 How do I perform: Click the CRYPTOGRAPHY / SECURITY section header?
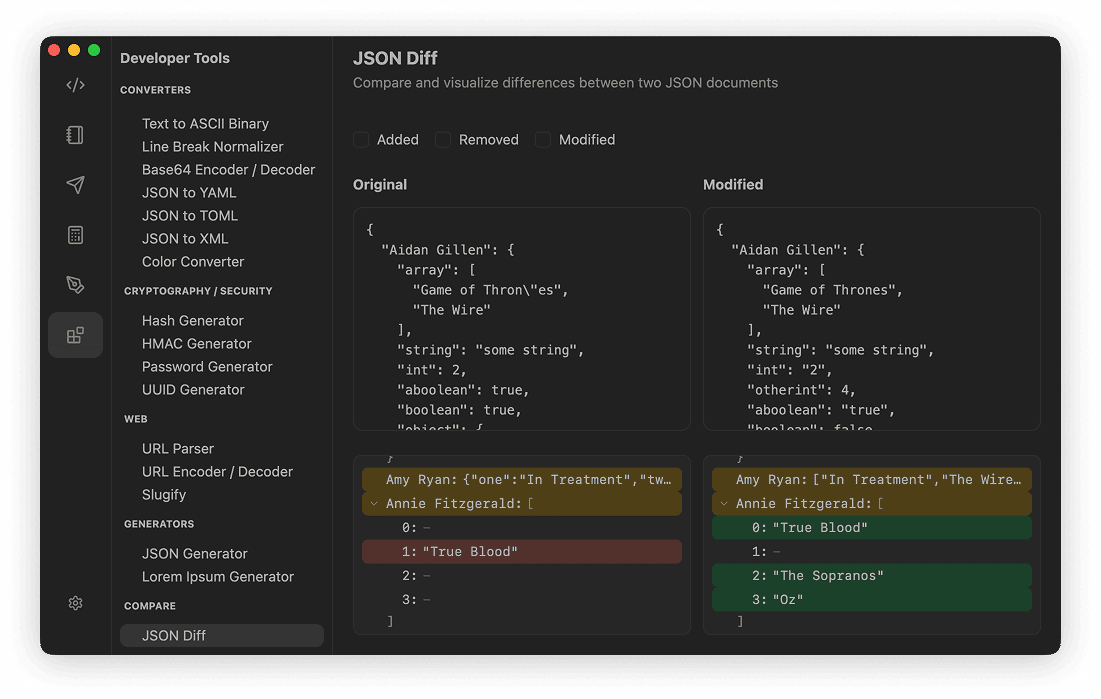coord(198,291)
